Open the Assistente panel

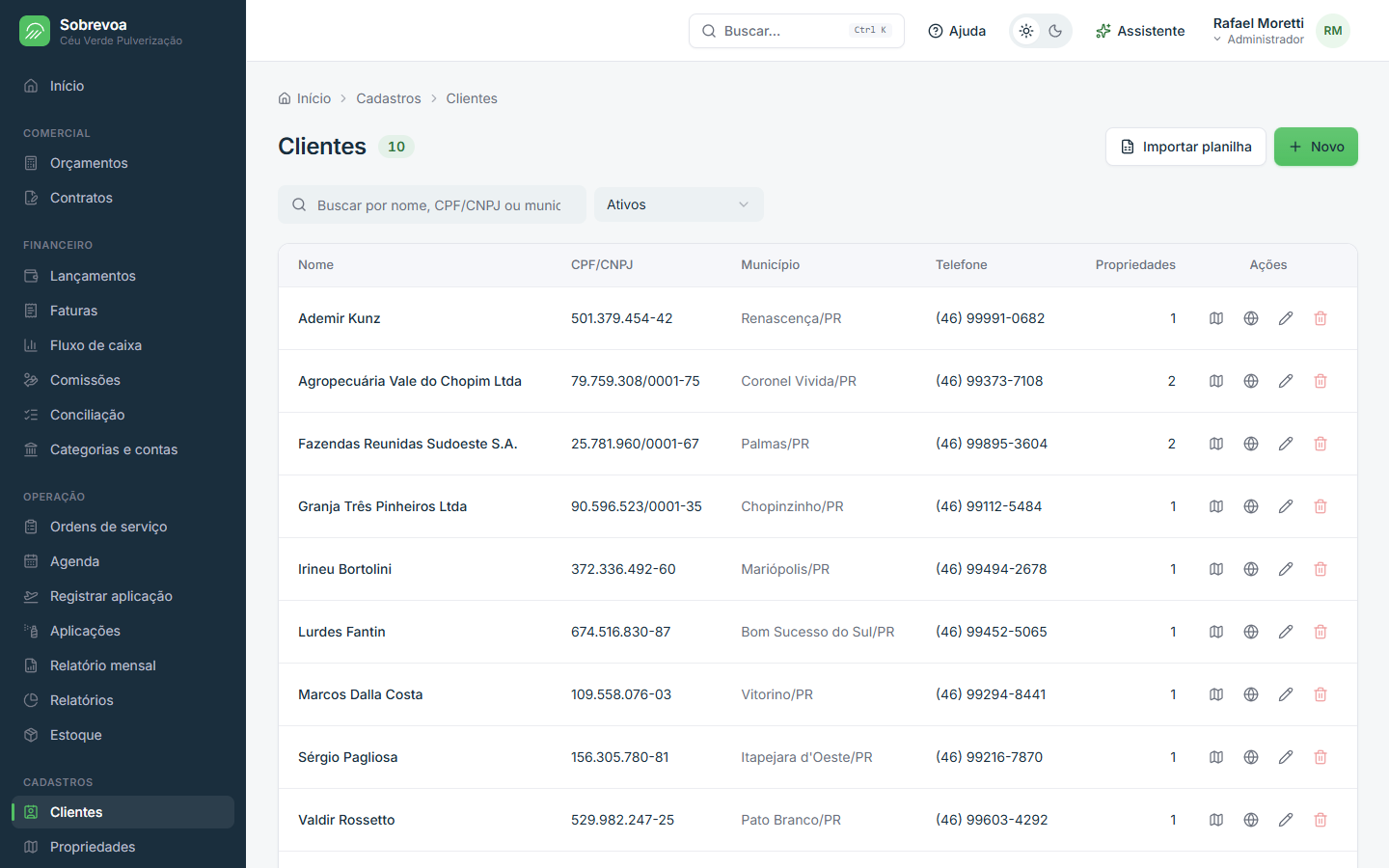pos(1140,31)
